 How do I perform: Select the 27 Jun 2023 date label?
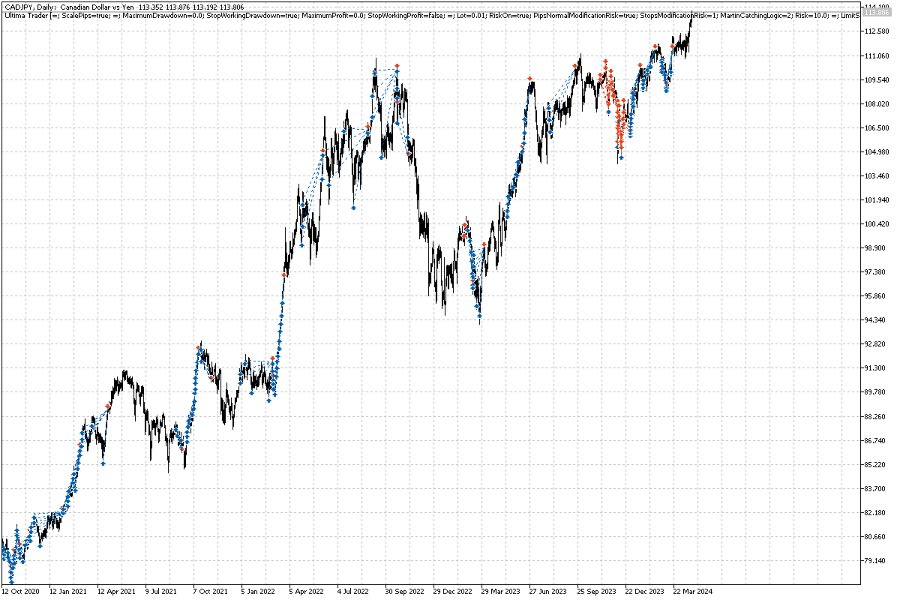[x=548, y=591]
